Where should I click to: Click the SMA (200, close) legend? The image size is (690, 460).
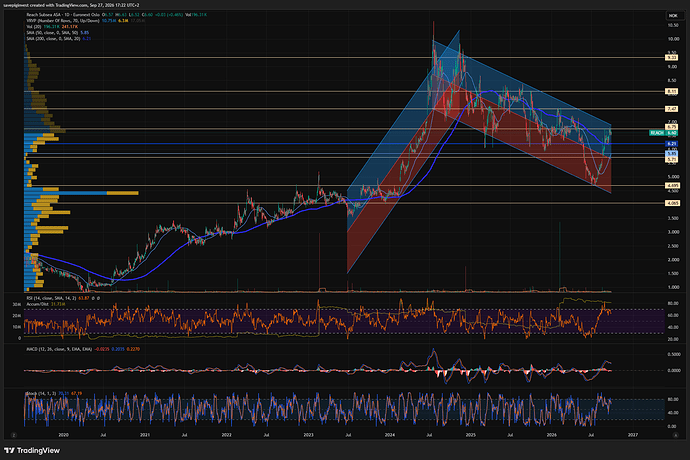click(53, 39)
